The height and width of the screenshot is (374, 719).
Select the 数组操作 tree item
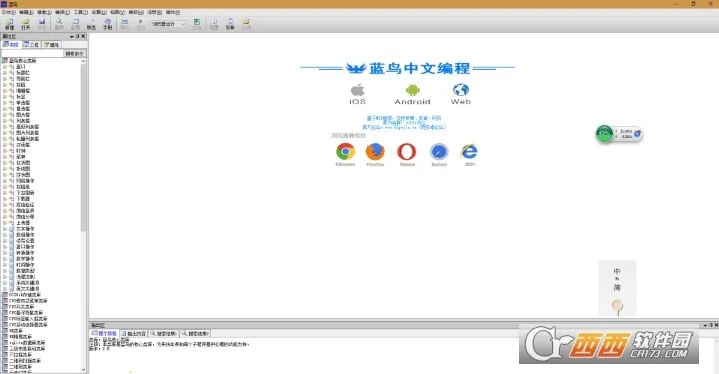[x=25, y=235]
